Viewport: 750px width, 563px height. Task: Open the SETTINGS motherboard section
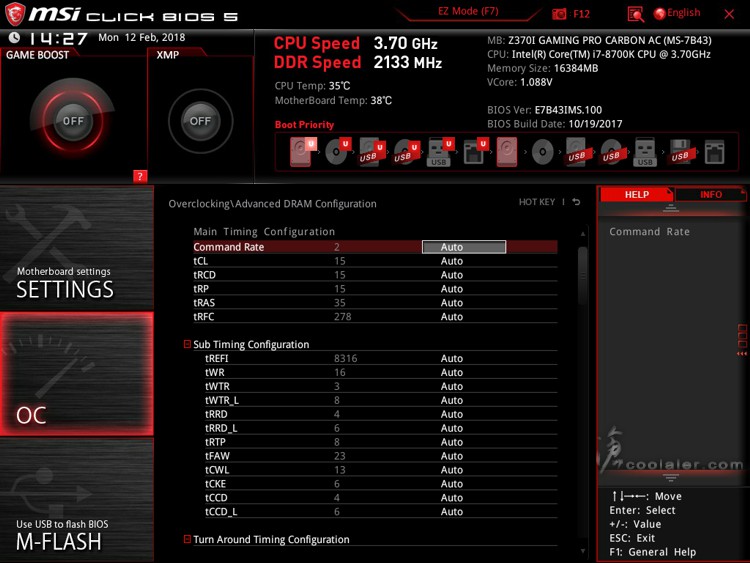pos(77,247)
